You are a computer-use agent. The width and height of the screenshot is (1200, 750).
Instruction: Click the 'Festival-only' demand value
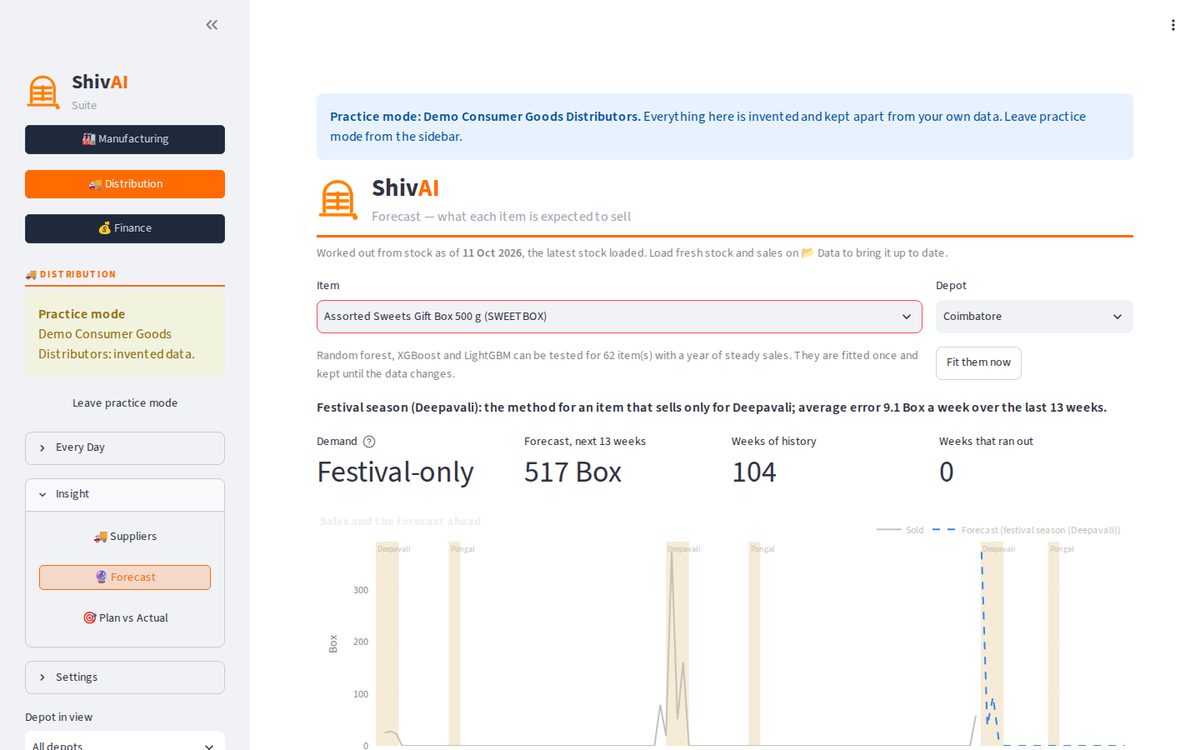[395, 472]
